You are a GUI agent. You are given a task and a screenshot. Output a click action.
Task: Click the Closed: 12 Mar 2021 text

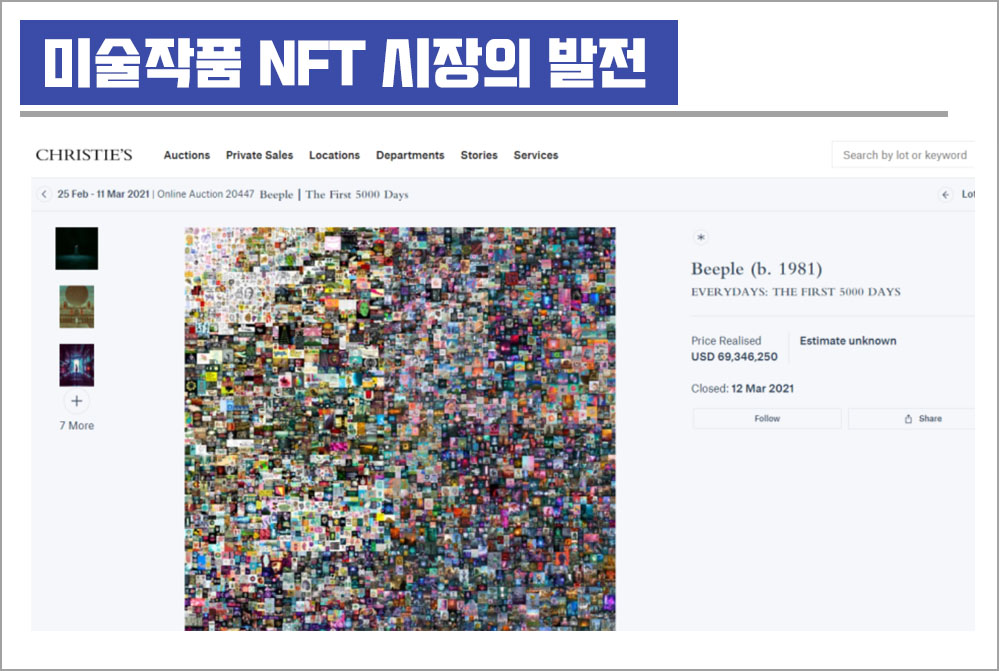(742, 388)
